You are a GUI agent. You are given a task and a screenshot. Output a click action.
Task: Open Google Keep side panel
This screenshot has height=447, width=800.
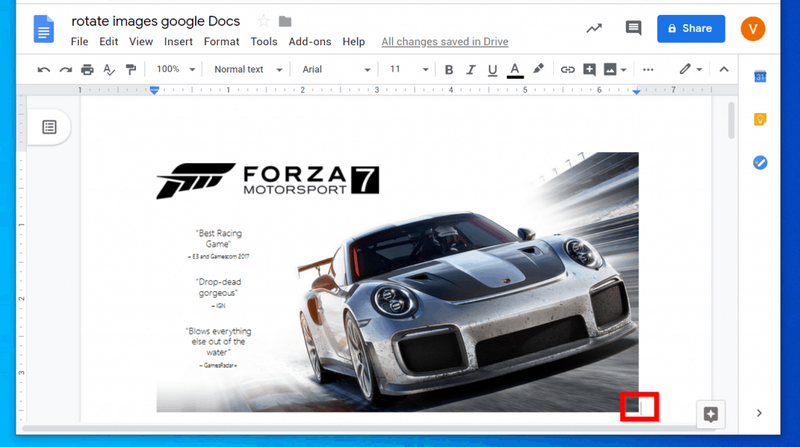pyautogui.click(x=760, y=119)
